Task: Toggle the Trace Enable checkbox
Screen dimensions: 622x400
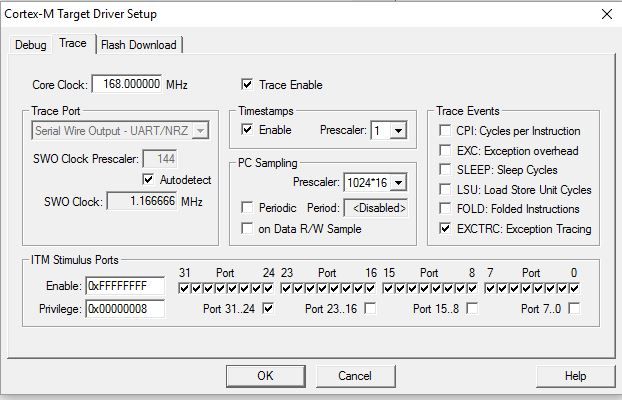Action: [247, 85]
